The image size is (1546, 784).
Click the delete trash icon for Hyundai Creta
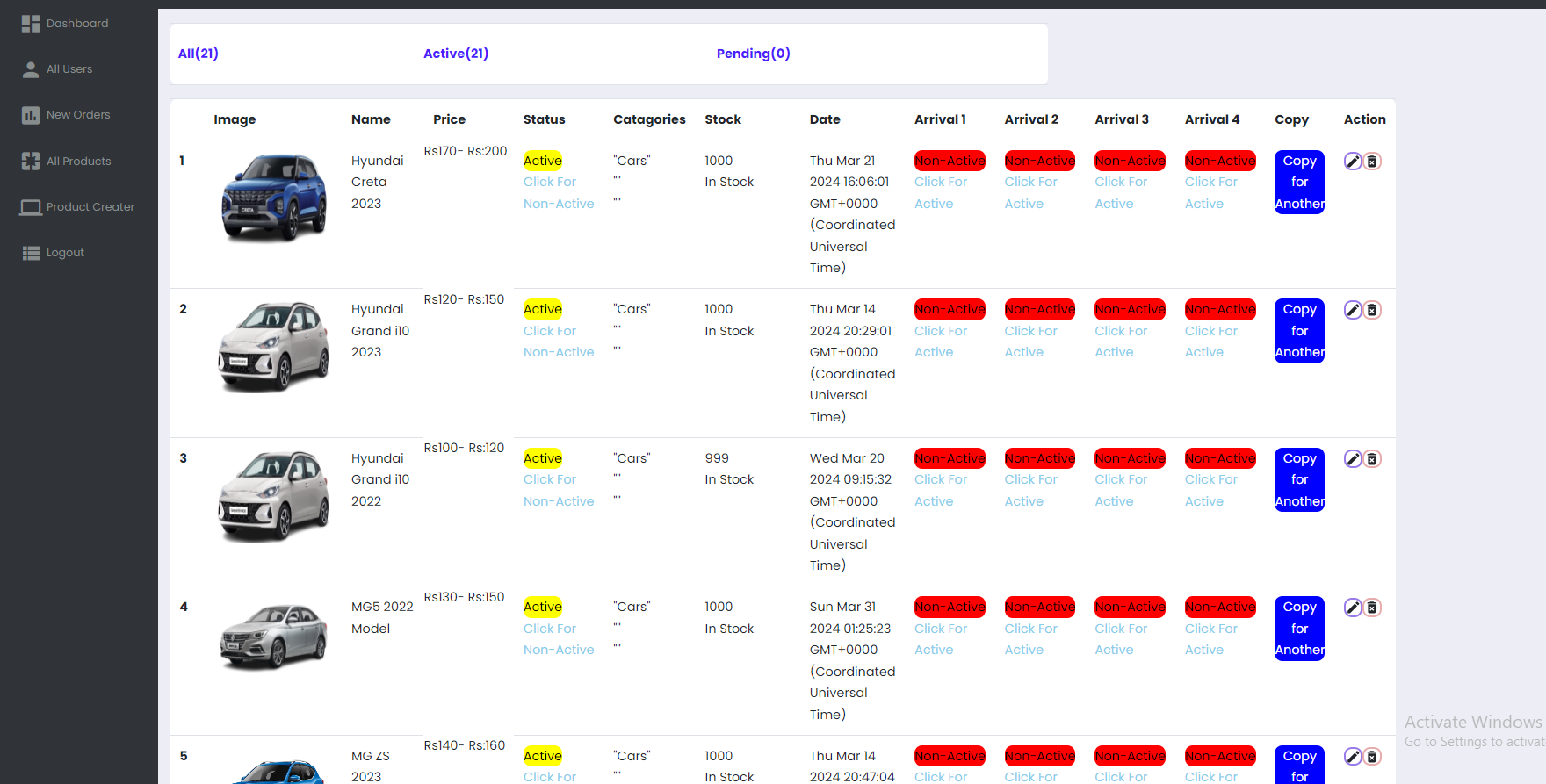point(1372,162)
